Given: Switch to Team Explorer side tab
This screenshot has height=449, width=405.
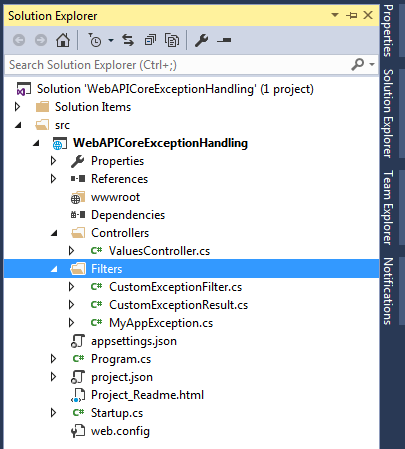Looking at the screenshot, I should pos(388,207).
